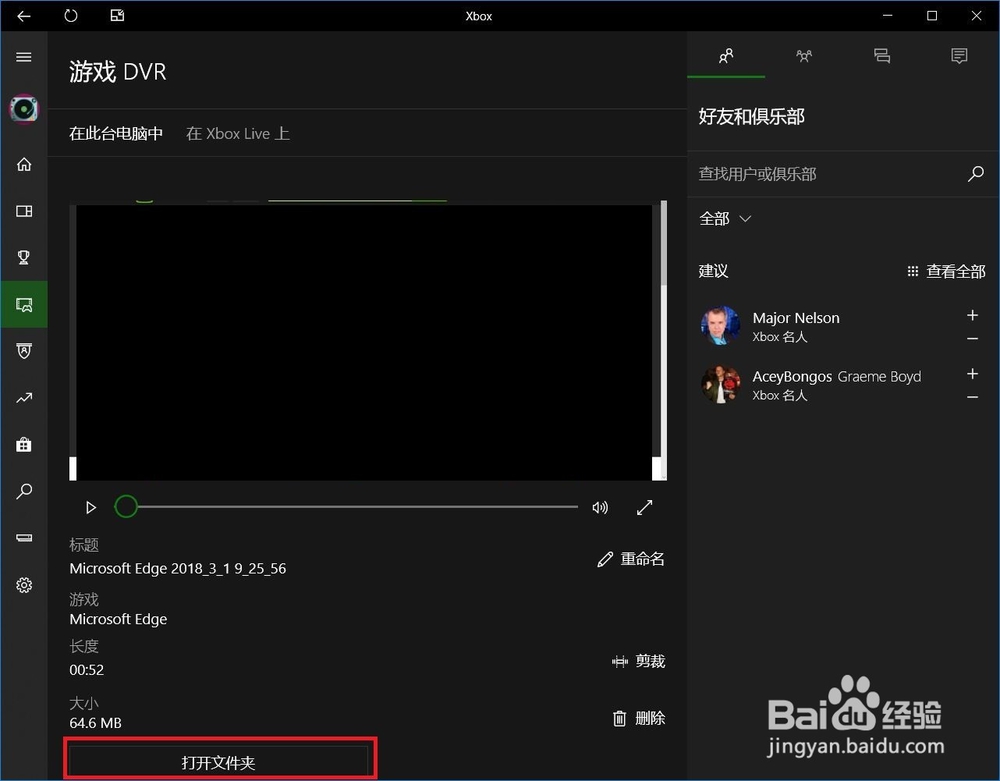Play the recorded clip
Screen dimensions: 1000x781
click(x=91, y=507)
